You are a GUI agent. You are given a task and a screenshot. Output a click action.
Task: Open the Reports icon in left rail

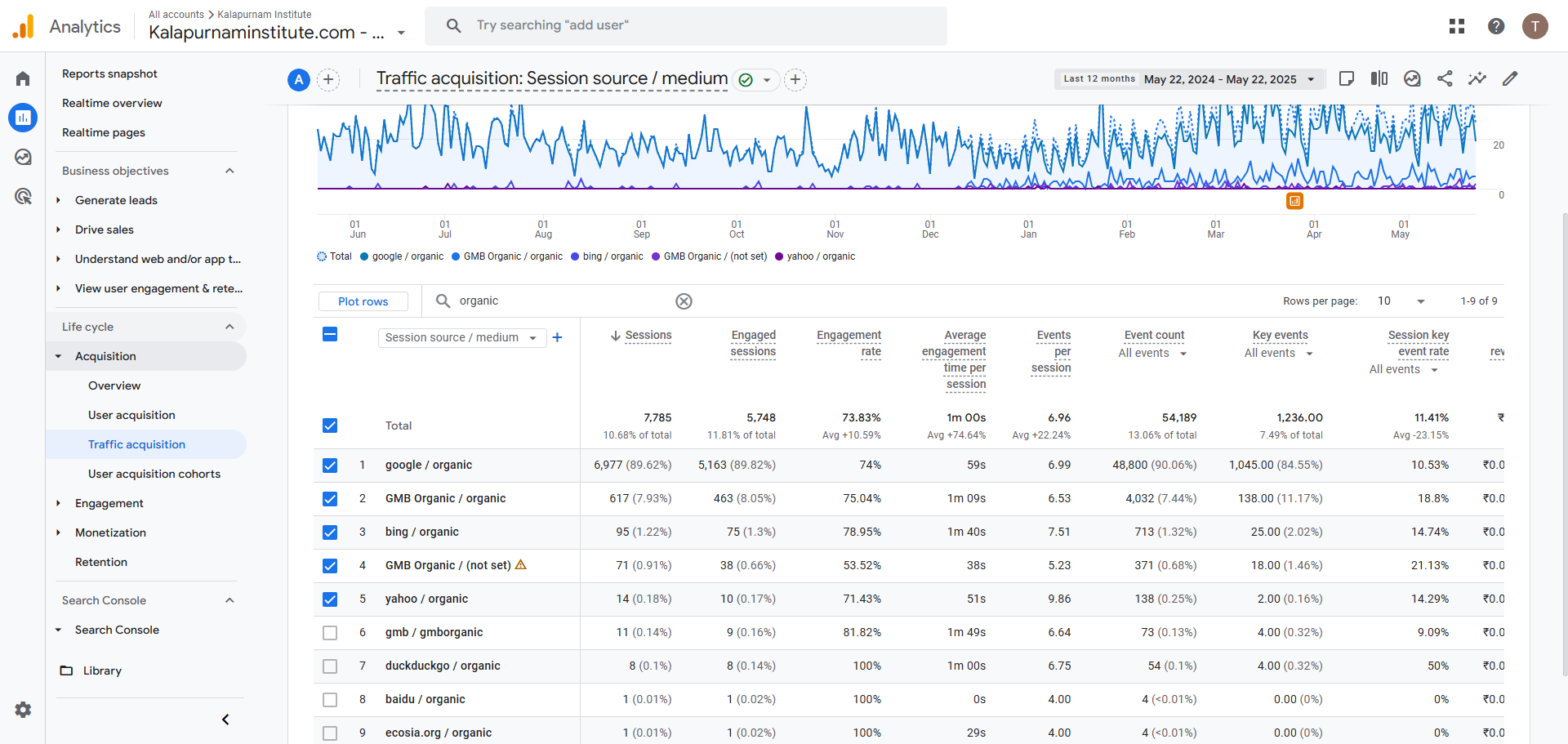[23, 118]
